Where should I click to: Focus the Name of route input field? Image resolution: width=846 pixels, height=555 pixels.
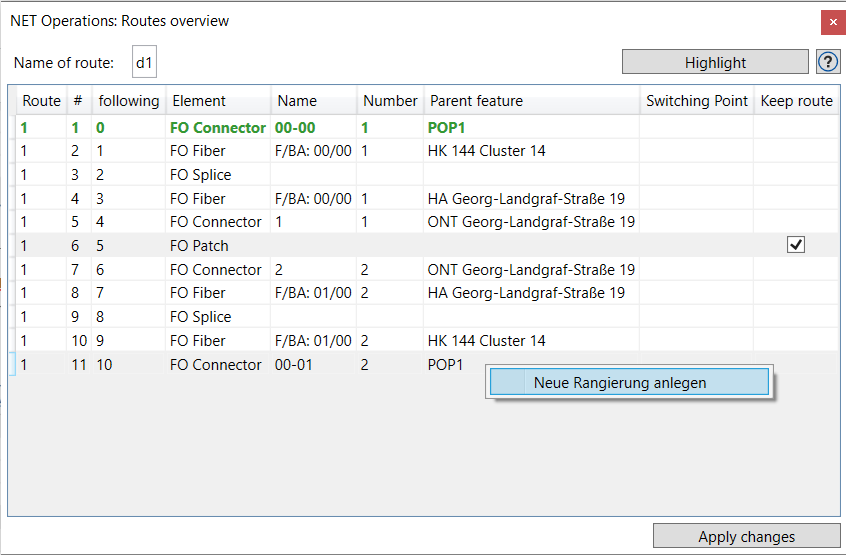[144, 62]
